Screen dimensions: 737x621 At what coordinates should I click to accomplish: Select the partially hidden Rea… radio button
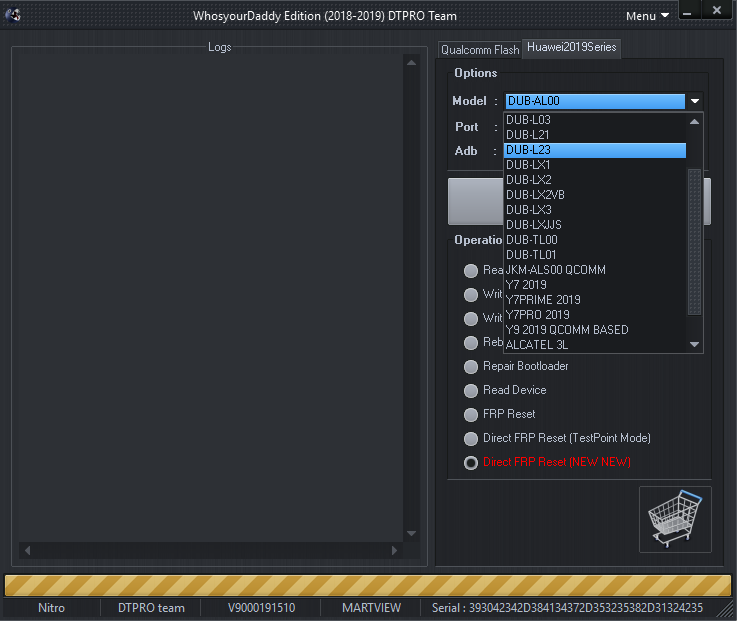point(470,271)
